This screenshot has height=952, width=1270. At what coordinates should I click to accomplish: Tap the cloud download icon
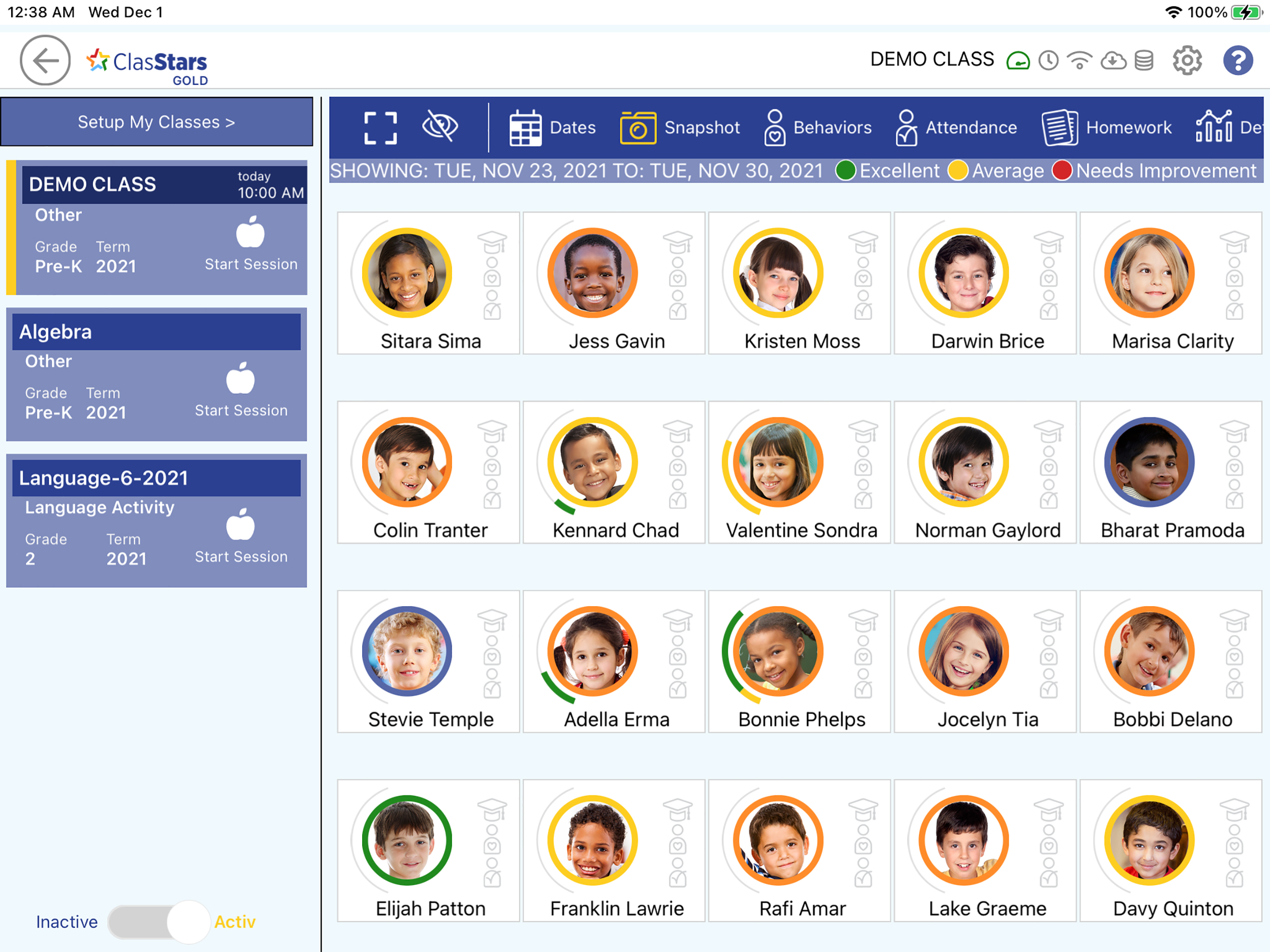pyautogui.click(x=1113, y=60)
